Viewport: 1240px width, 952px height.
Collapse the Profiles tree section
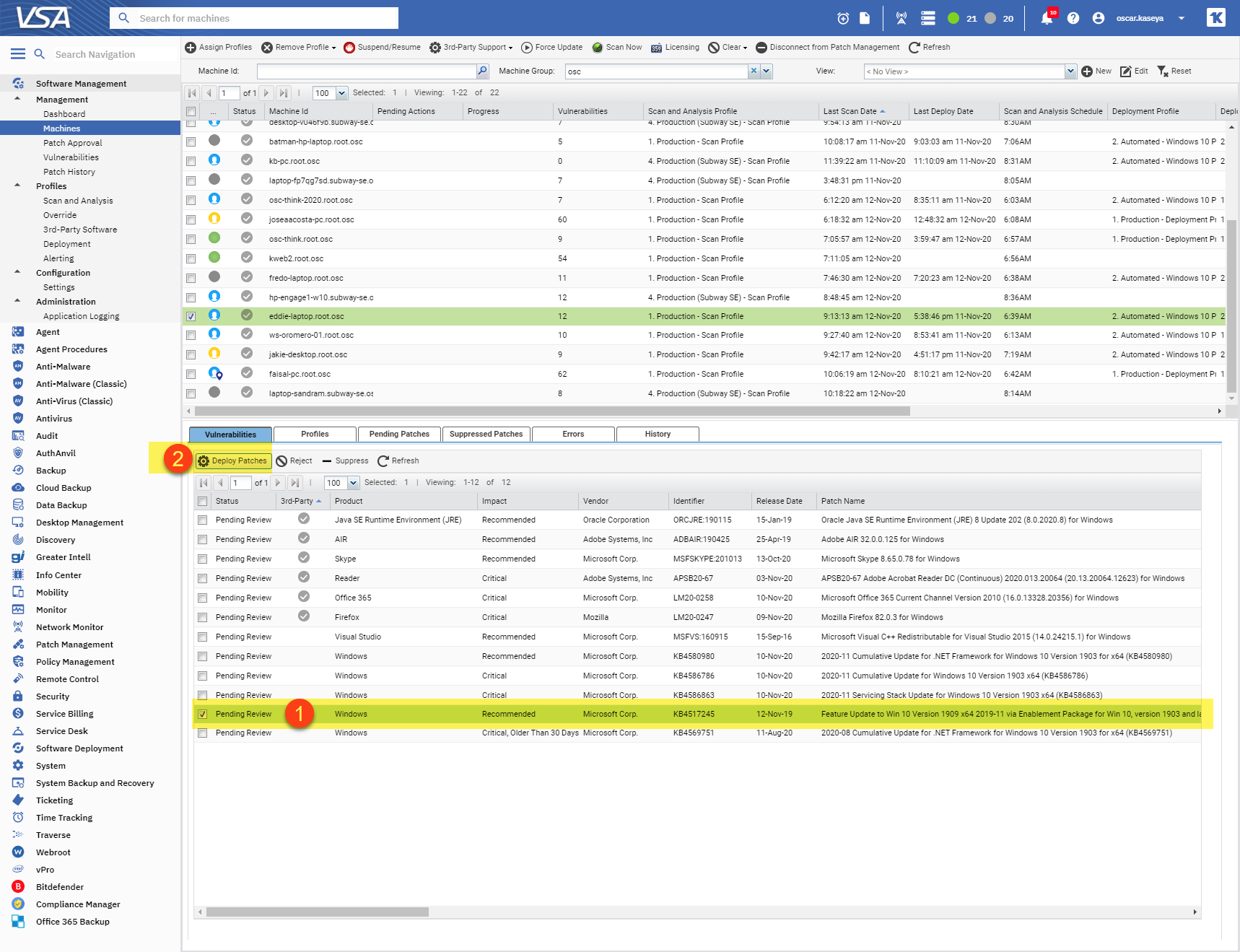(17, 185)
